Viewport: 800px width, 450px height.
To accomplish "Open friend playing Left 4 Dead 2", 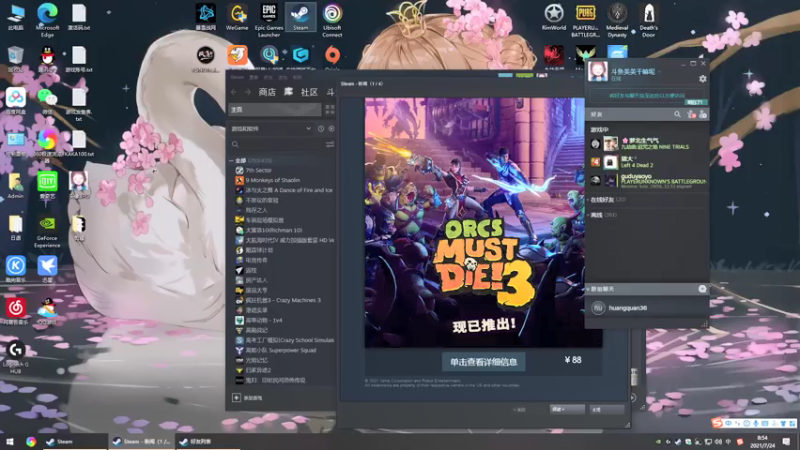I will (x=648, y=162).
